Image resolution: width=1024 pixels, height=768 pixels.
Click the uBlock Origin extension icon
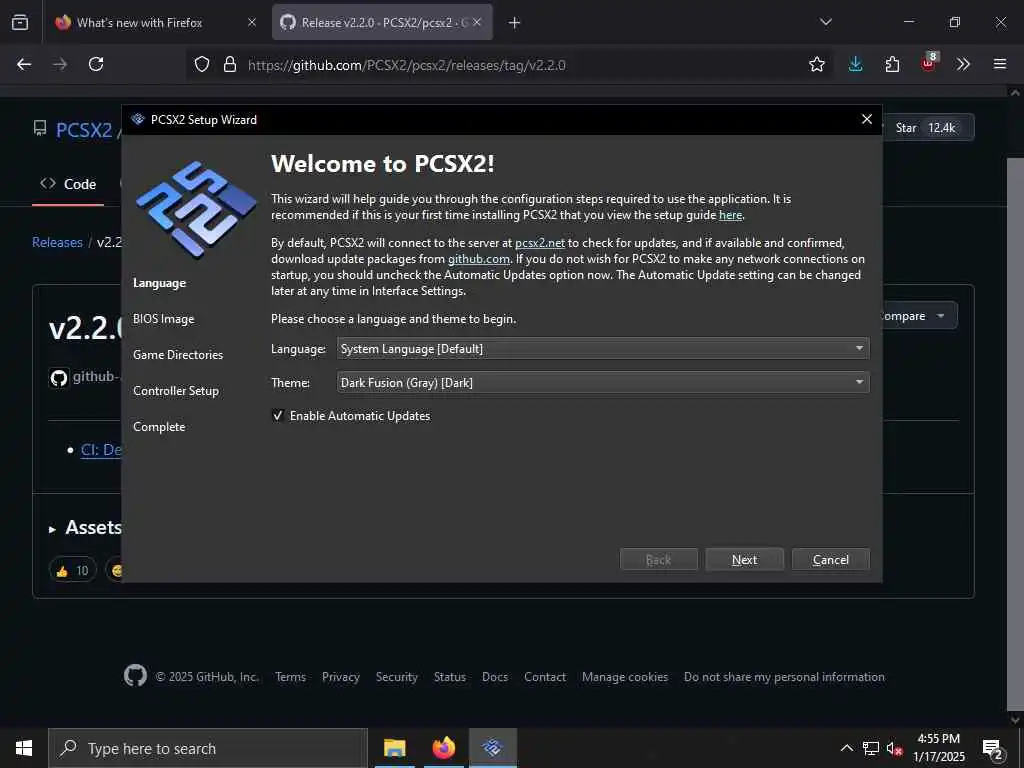pos(929,63)
